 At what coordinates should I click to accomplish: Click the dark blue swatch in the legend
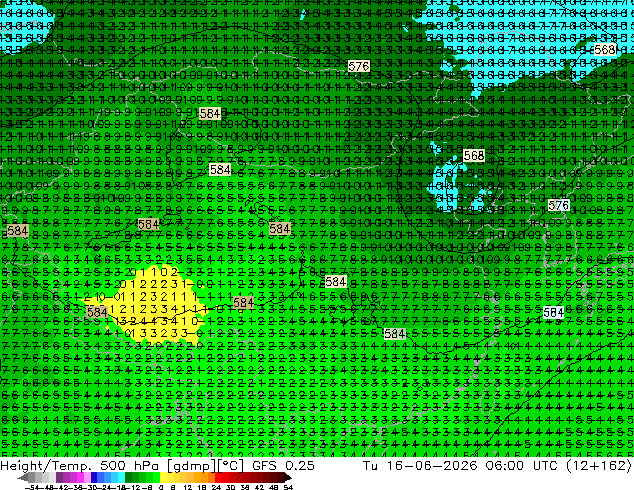click(x=94, y=478)
